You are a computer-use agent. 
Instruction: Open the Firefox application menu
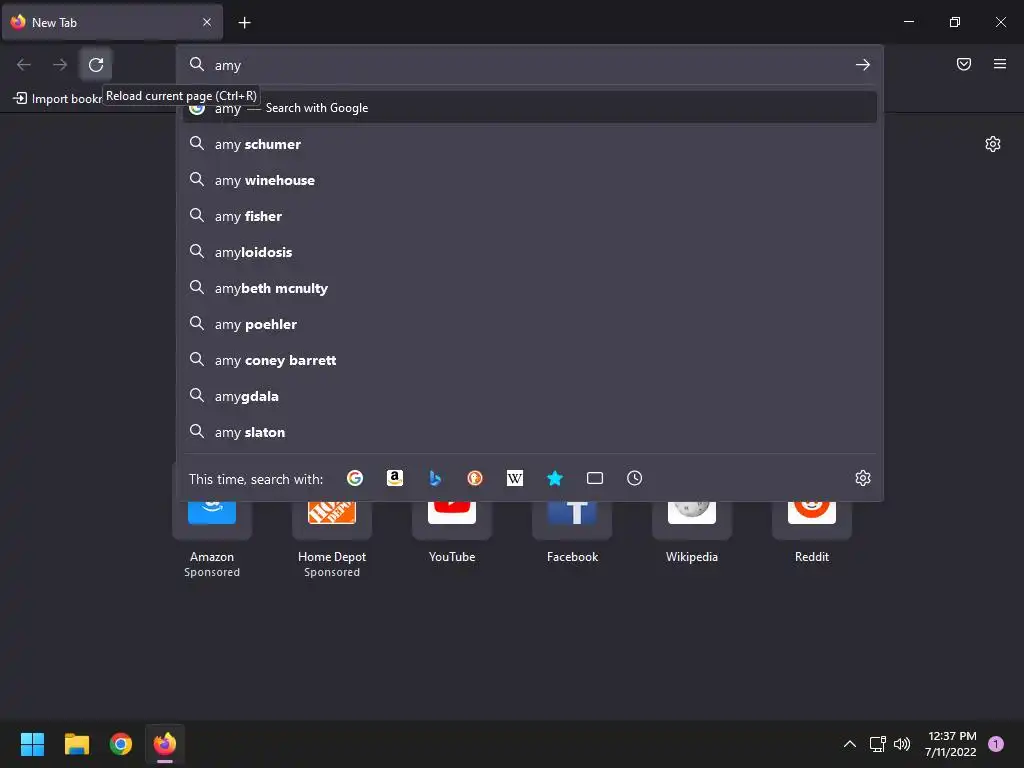pos(1000,64)
